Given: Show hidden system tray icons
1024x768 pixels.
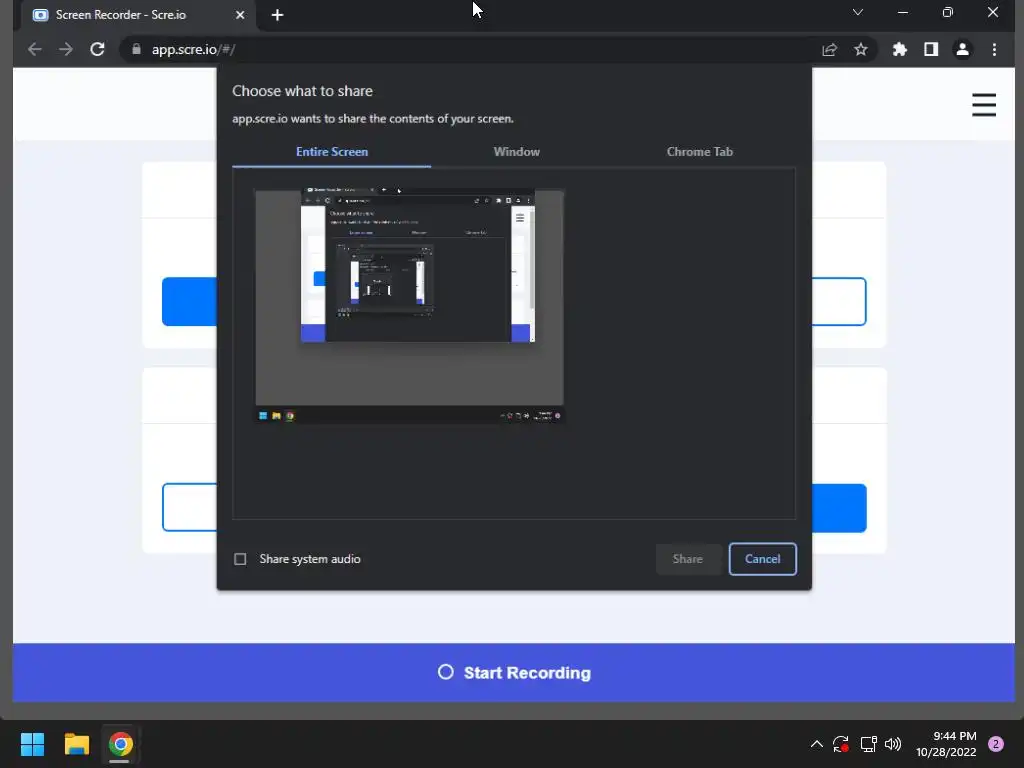Looking at the screenshot, I should [816, 744].
